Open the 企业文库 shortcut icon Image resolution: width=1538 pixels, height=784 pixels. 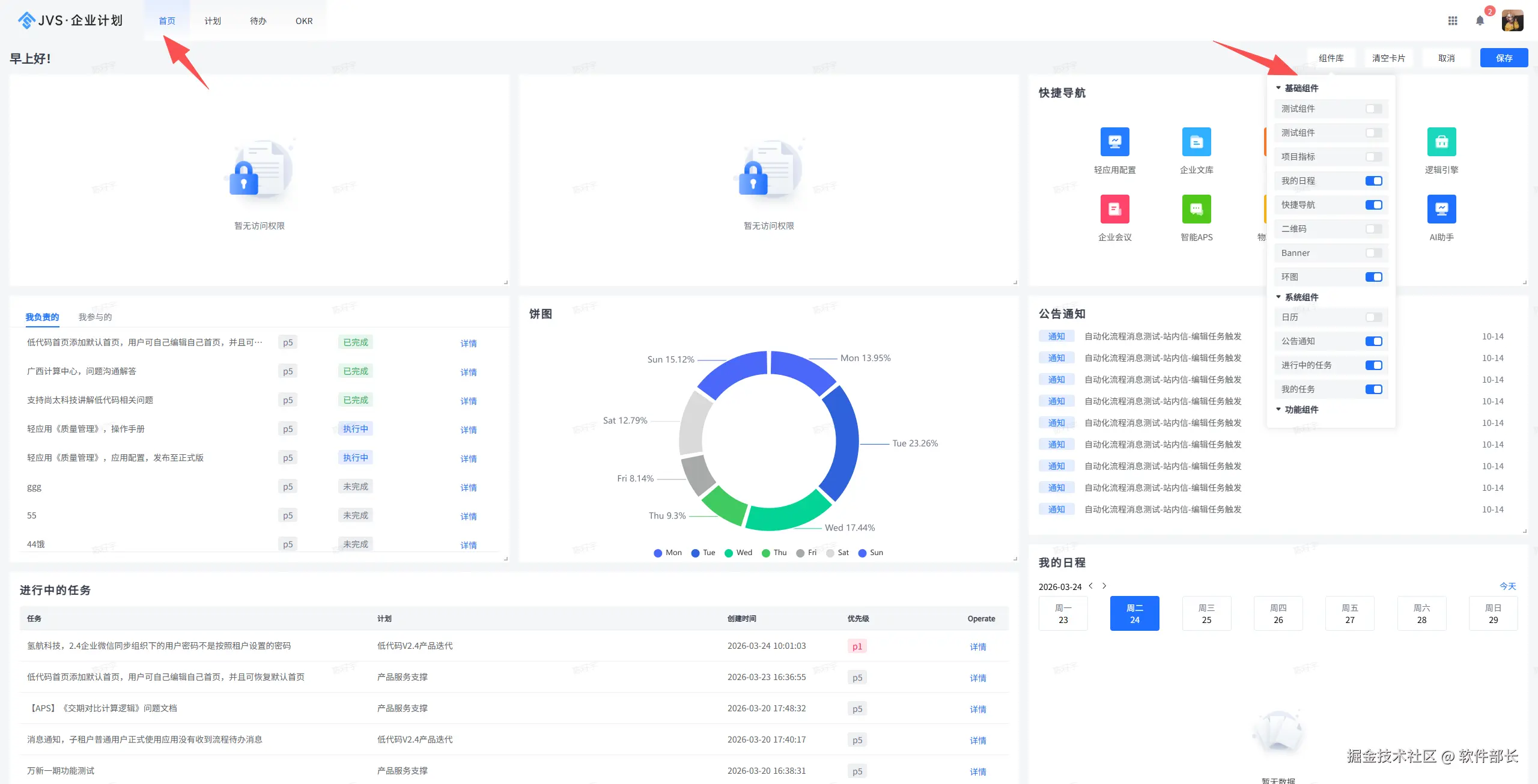(x=1196, y=142)
